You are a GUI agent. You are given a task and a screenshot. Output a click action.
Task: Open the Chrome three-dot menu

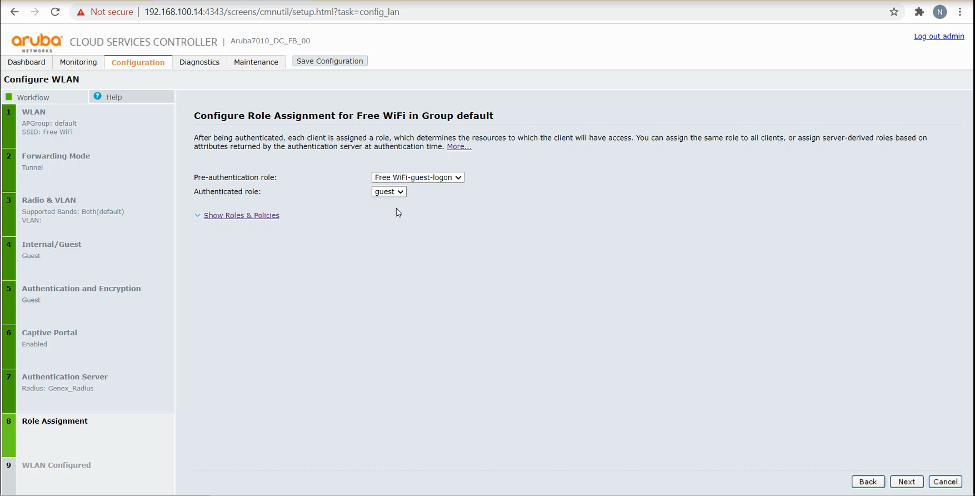coord(960,12)
